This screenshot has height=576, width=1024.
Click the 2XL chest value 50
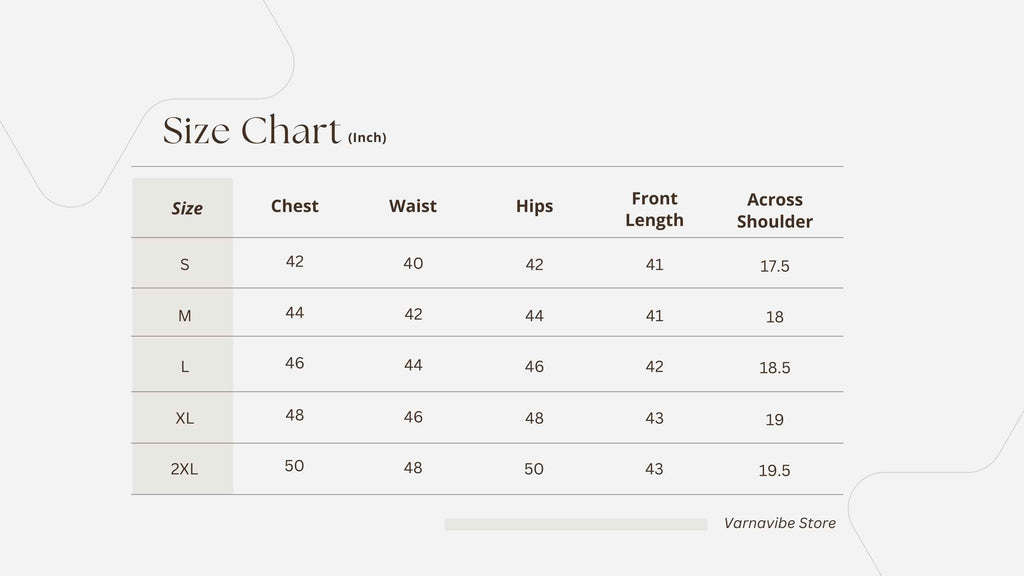pos(294,466)
